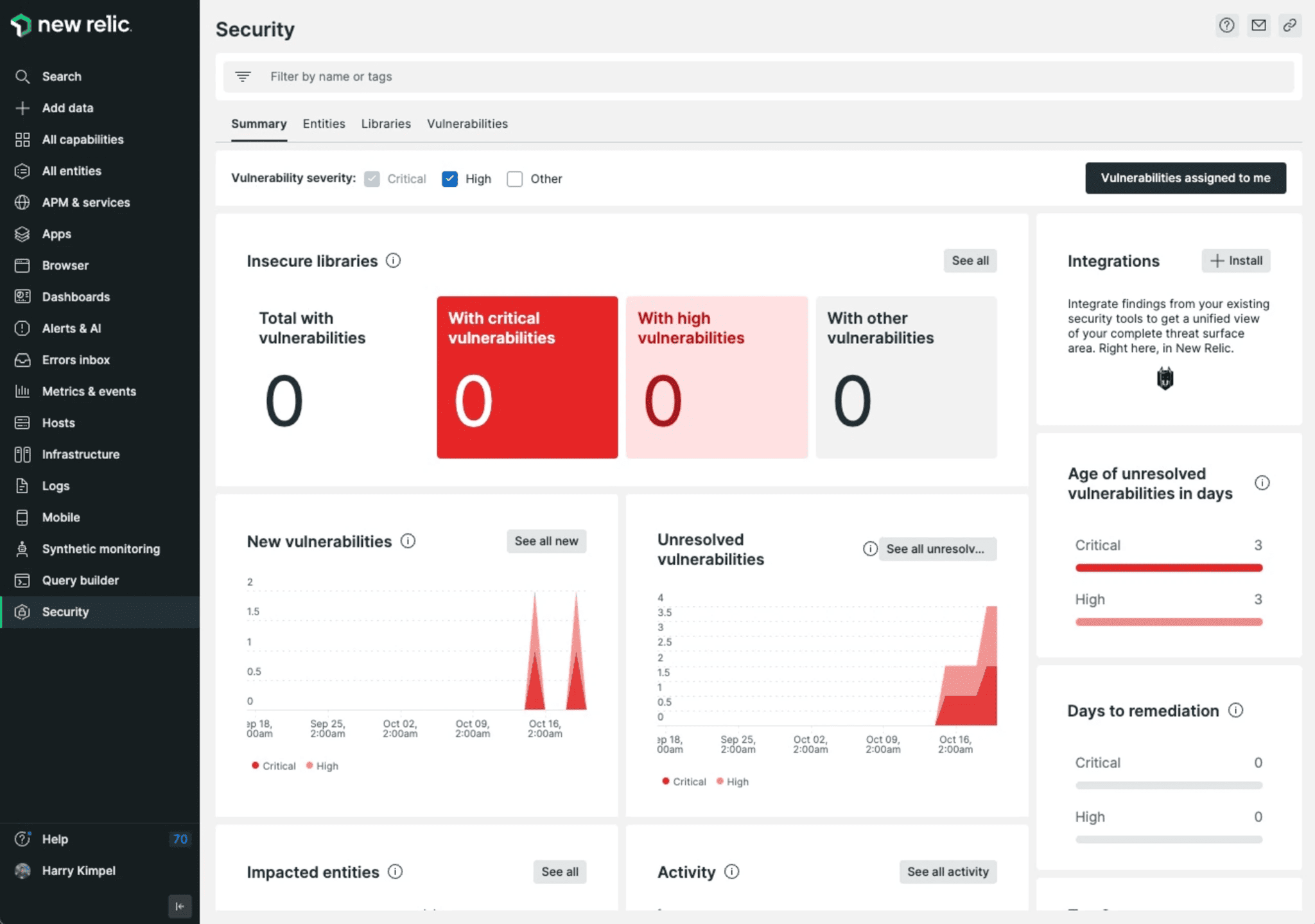Click the Install integrations button
This screenshot has height=924, width=1315.
point(1236,260)
